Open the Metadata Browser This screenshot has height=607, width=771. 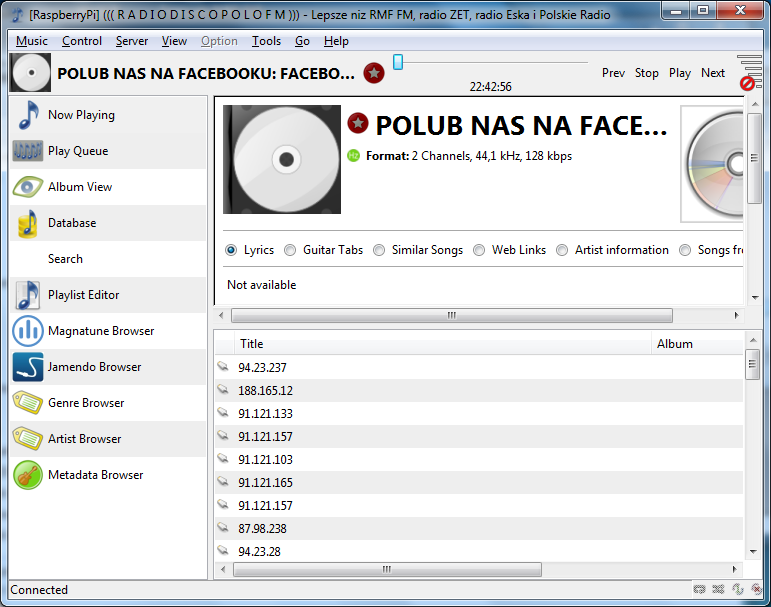[108, 475]
